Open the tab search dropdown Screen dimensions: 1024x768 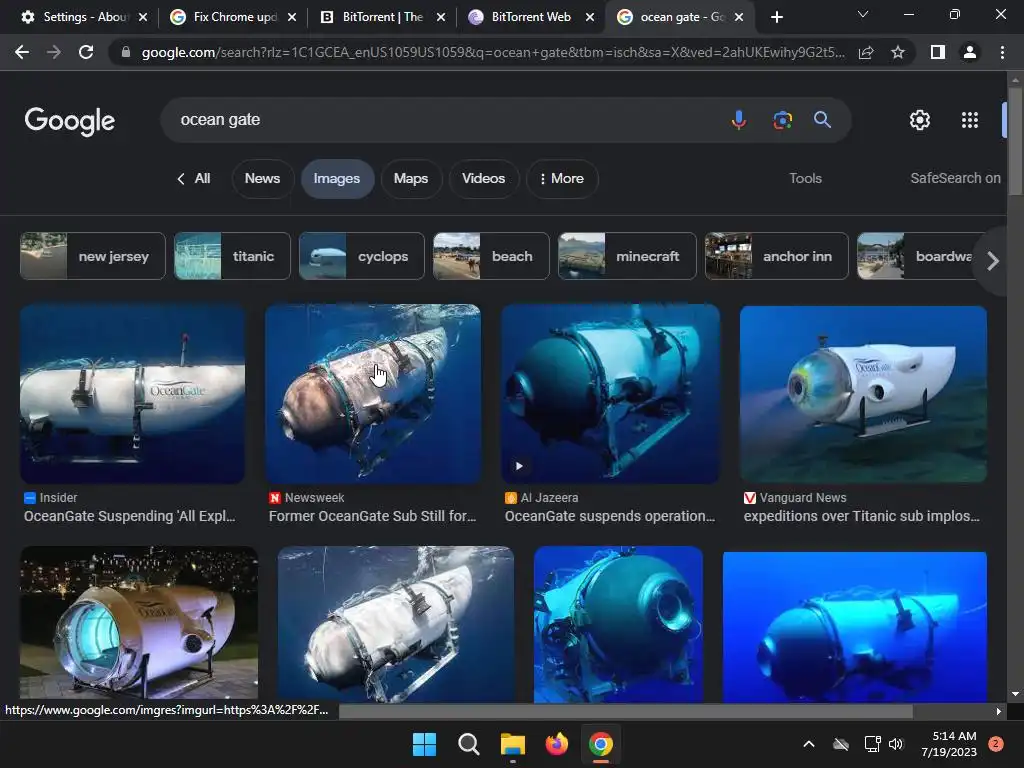click(863, 14)
